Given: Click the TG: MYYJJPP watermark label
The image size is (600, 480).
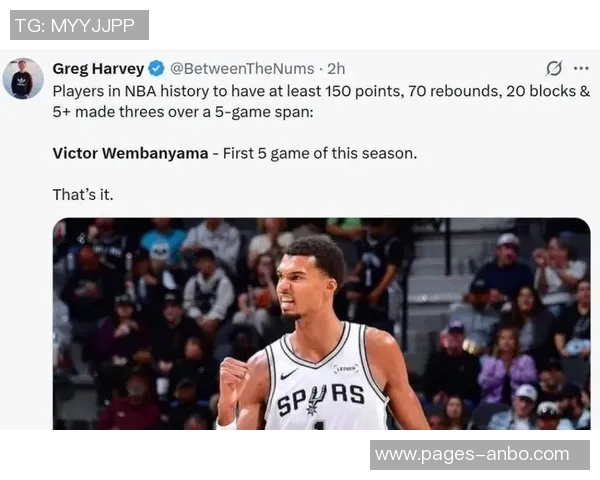Looking at the screenshot, I should coord(79,25).
